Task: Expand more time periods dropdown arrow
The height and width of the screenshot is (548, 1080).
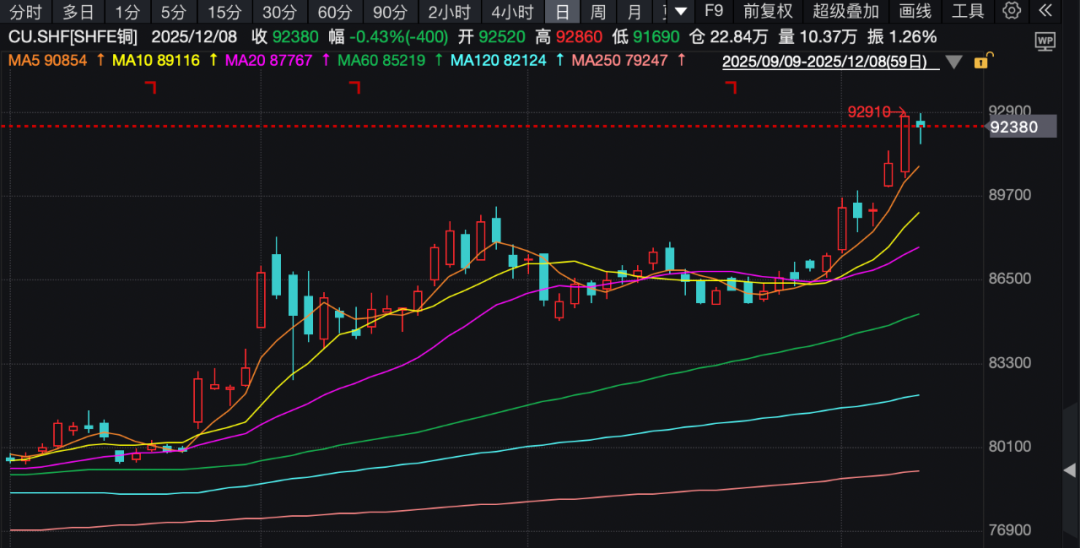Action: coord(681,12)
